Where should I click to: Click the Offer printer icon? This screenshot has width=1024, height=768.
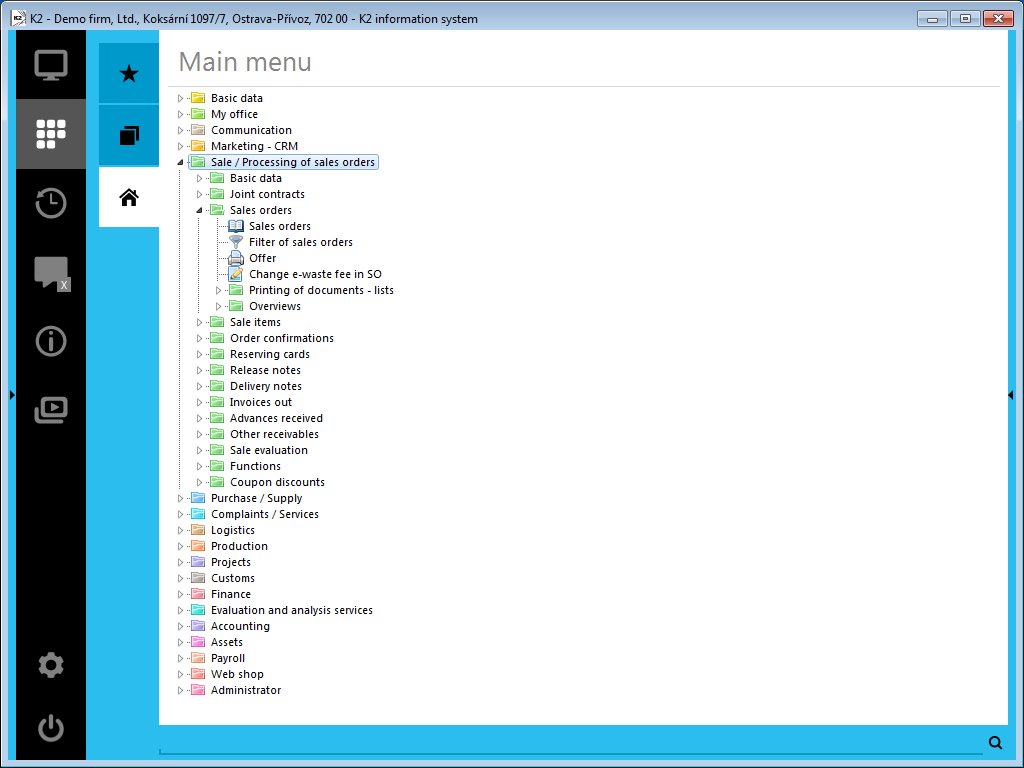tap(236, 258)
